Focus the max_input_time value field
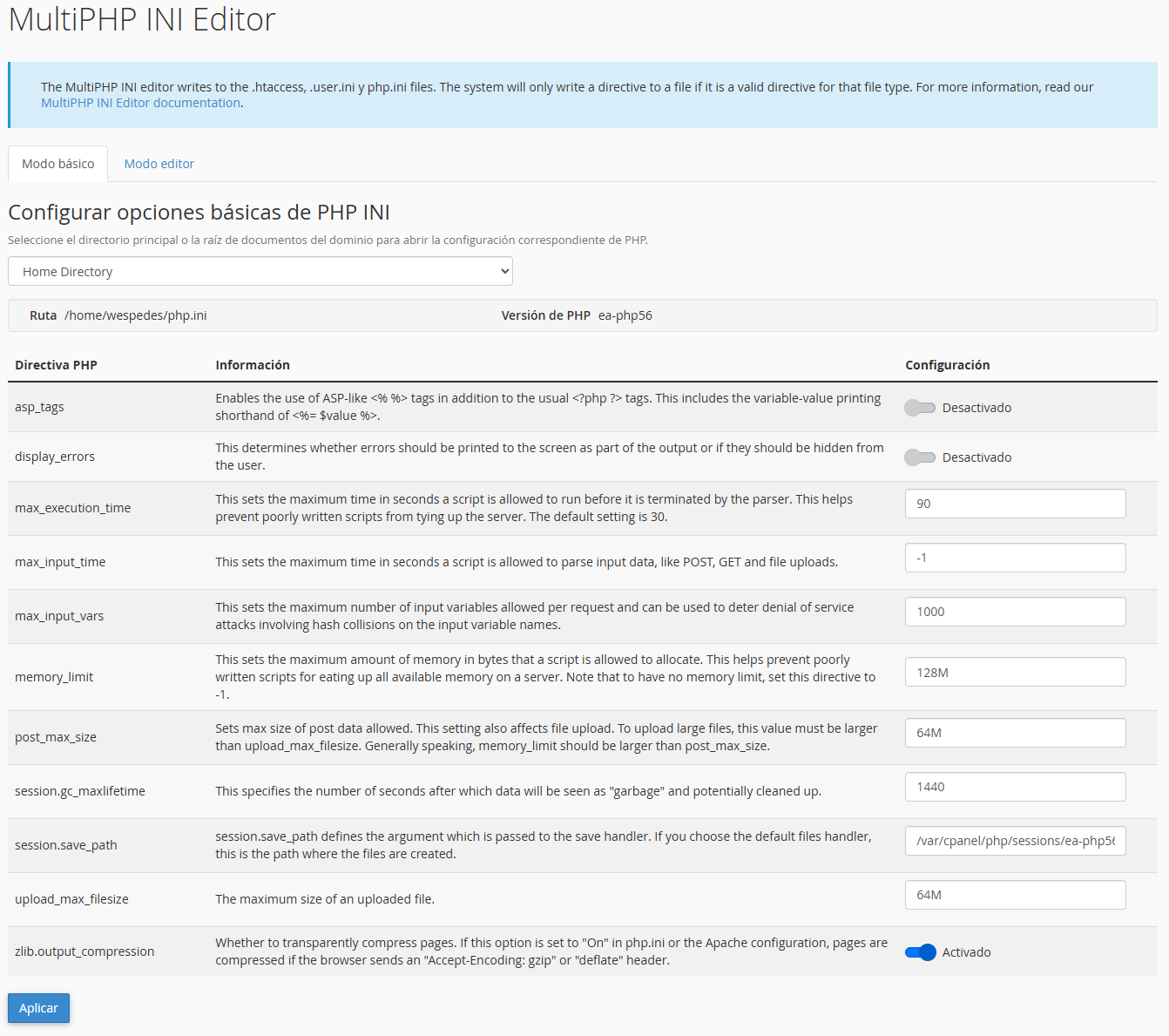The height and width of the screenshot is (1036, 1169). click(1015, 558)
